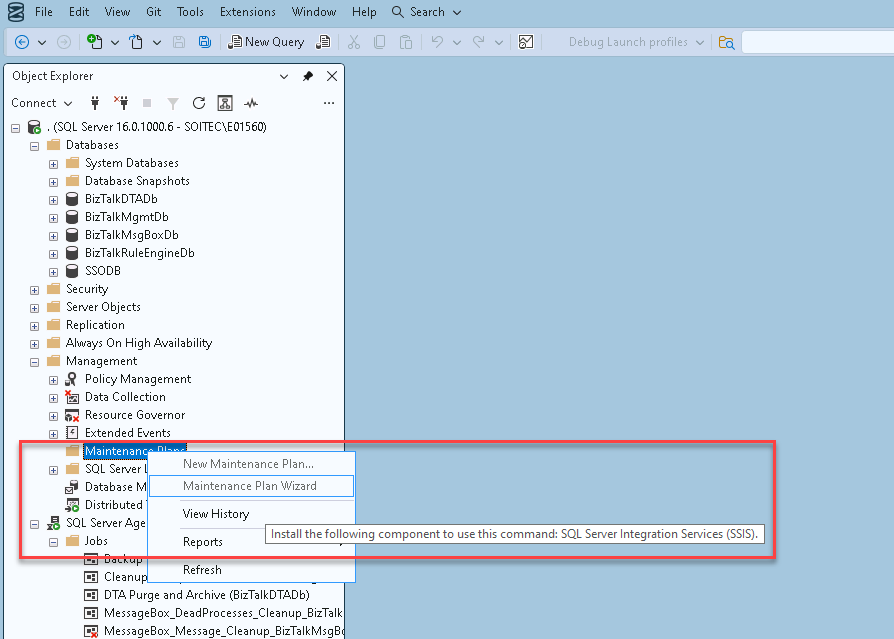The image size is (894, 639).
Task: Click the Object Explorer activity pulse icon
Action: tap(251, 103)
